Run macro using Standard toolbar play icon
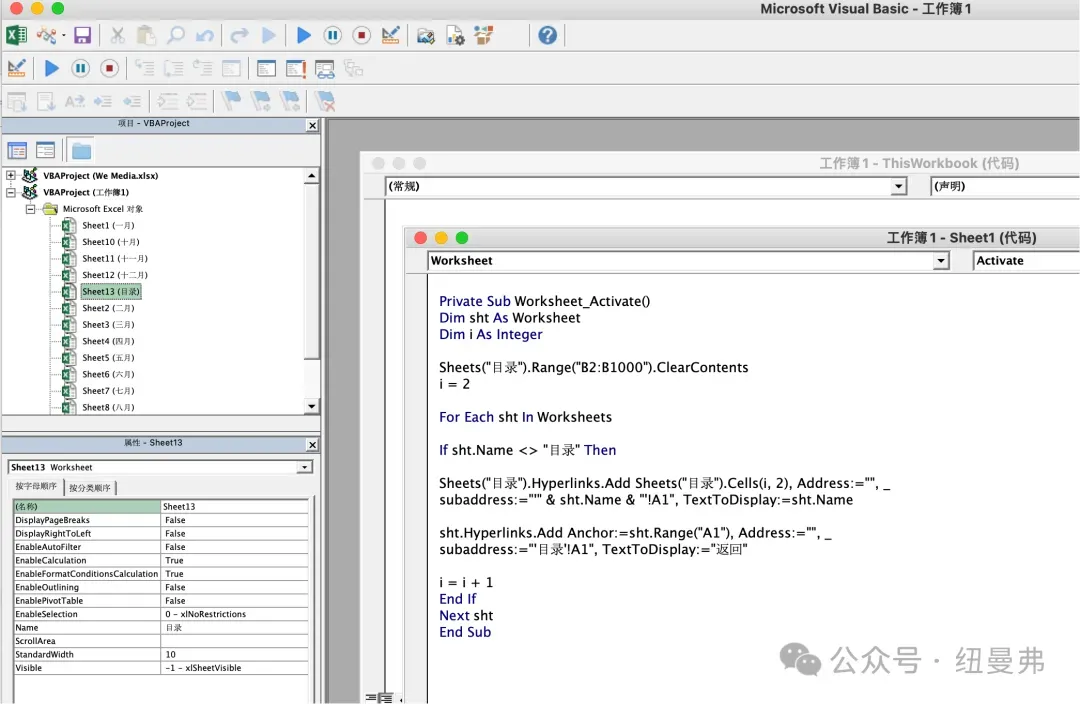 (x=303, y=35)
